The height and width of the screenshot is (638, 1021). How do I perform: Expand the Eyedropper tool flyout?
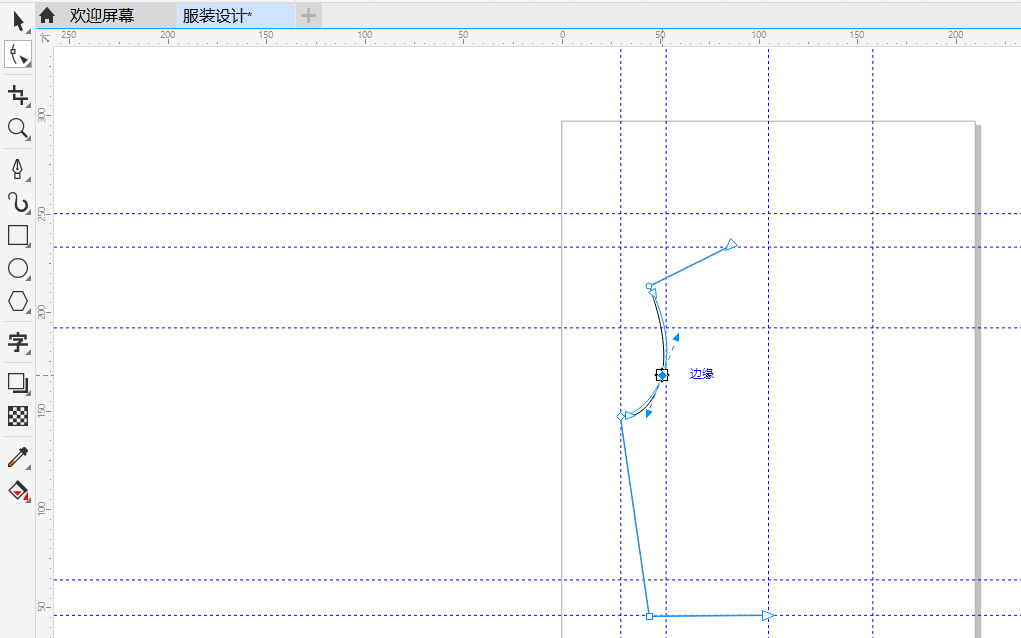pyautogui.click(x=26, y=466)
